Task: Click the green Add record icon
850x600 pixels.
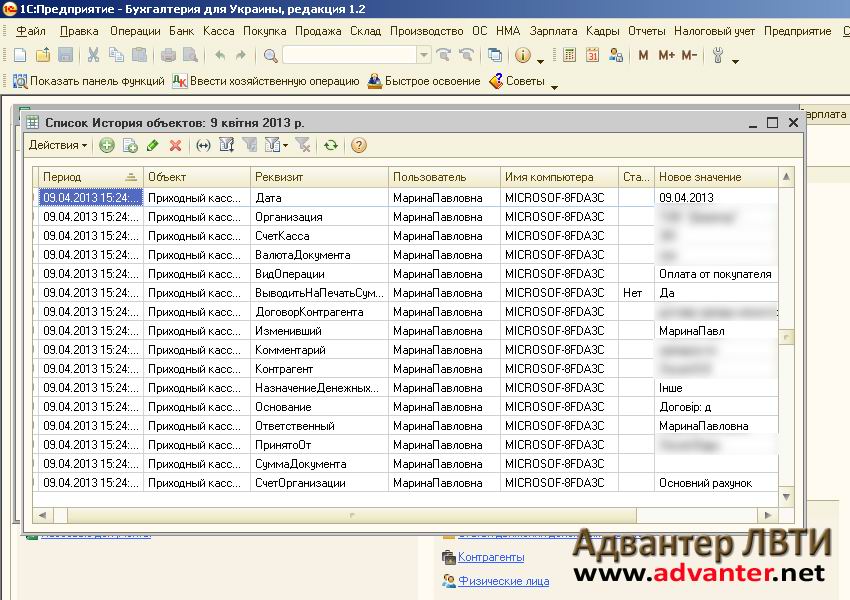Action: tap(107, 145)
